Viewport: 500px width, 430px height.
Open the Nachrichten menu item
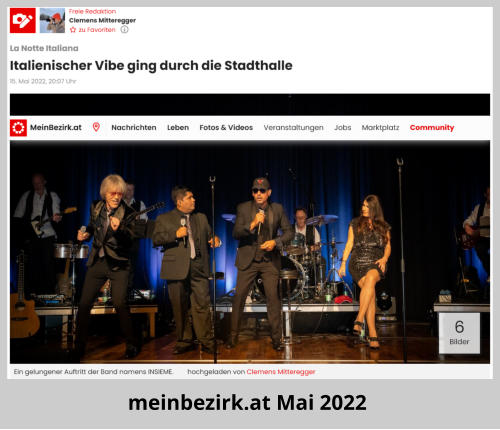point(134,127)
